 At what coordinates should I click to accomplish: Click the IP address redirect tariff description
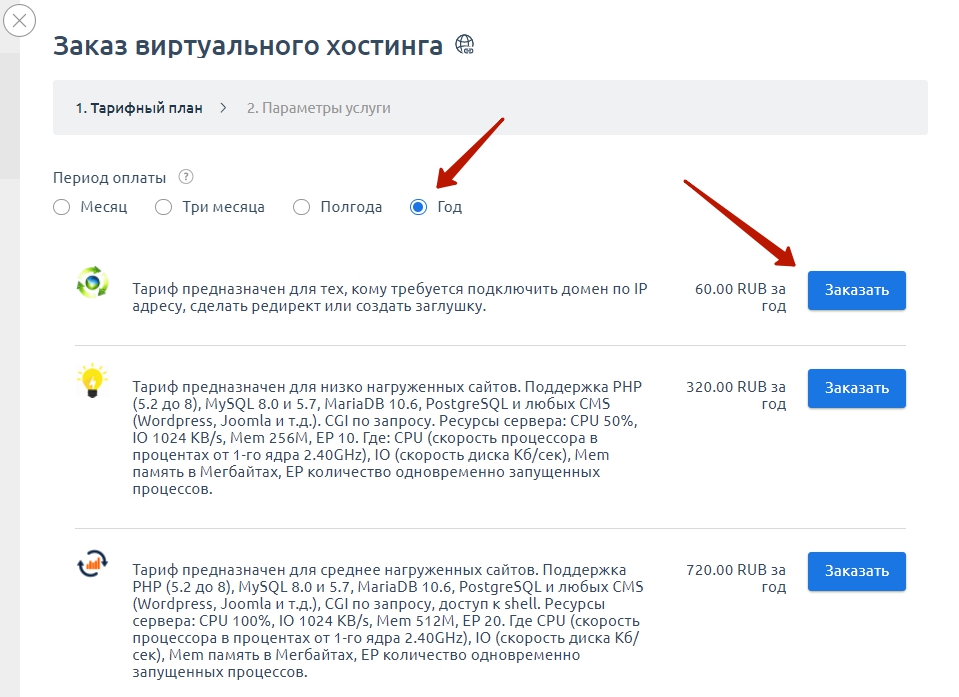pos(390,297)
